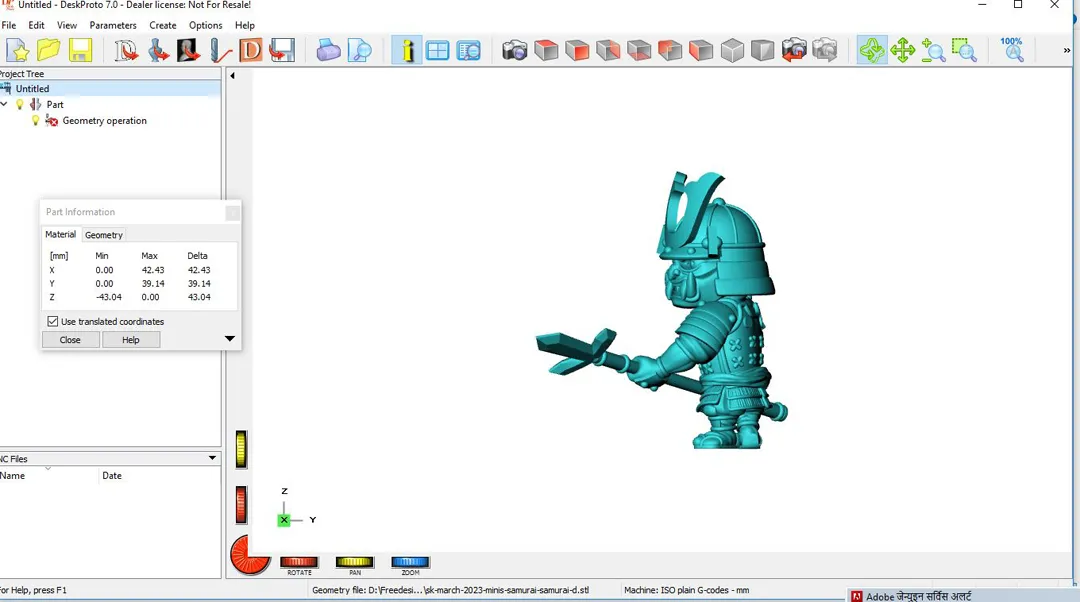1080x602 pixels.
Task: Save the project with the yellow floppy icon
Action: [x=80, y=50]
